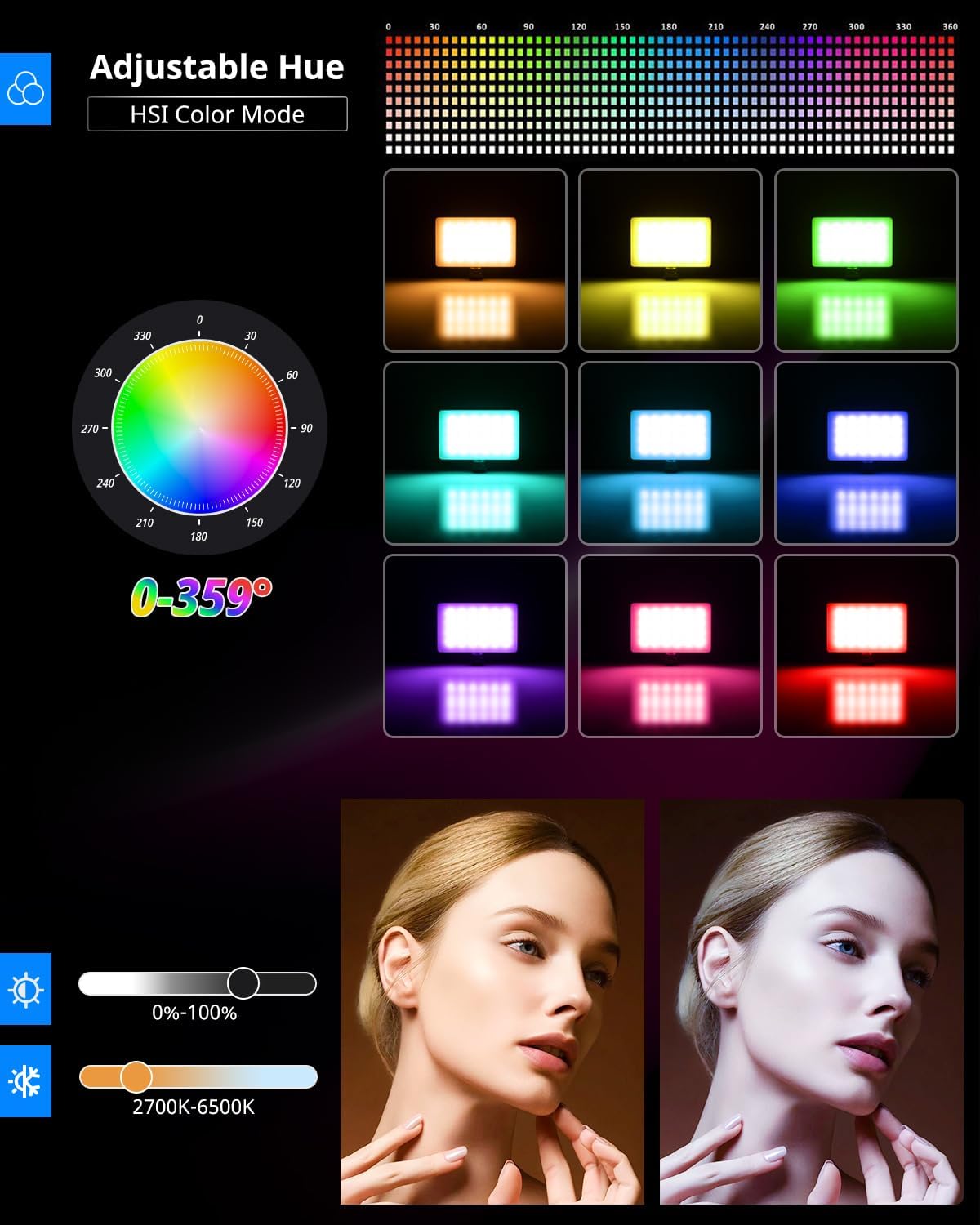Click the green light panel preview
This screenshot has width=980, height=1225.
coord(868,257)
